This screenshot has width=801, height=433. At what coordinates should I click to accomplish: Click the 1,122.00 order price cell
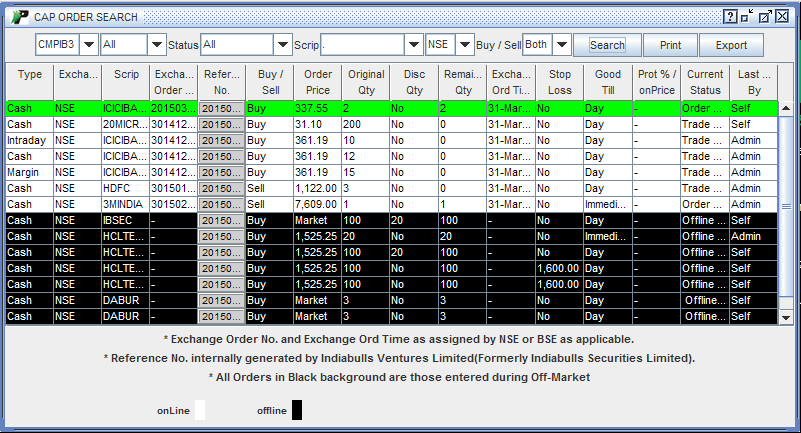click(318, 188)
